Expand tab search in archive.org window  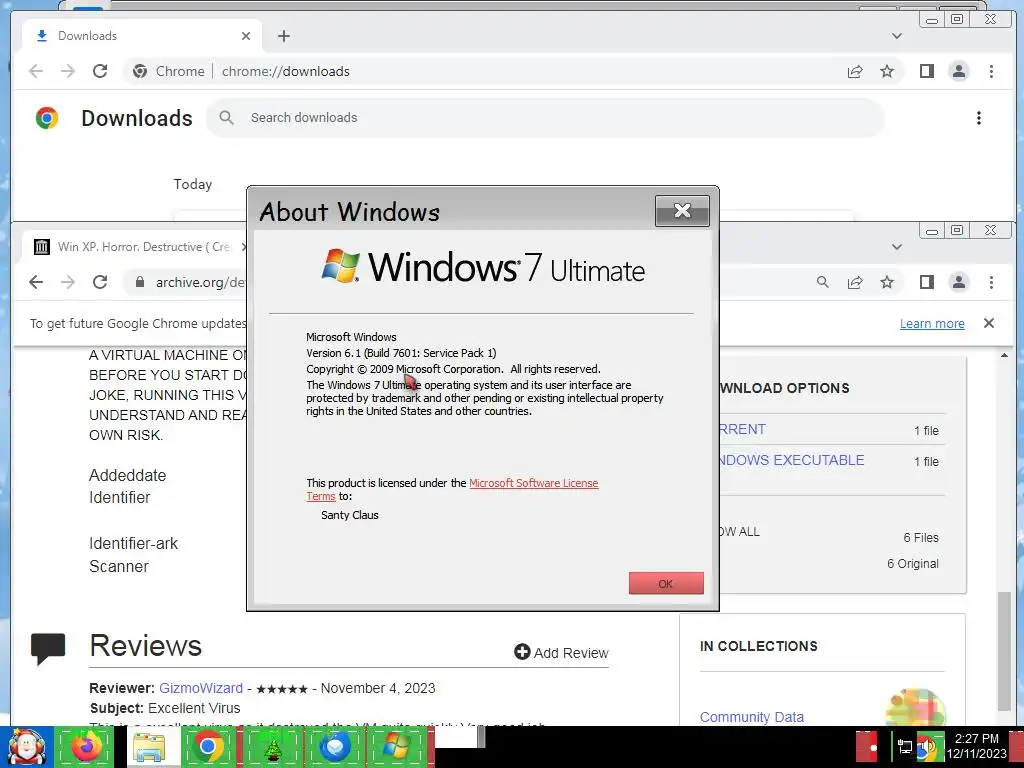(897, 247)
